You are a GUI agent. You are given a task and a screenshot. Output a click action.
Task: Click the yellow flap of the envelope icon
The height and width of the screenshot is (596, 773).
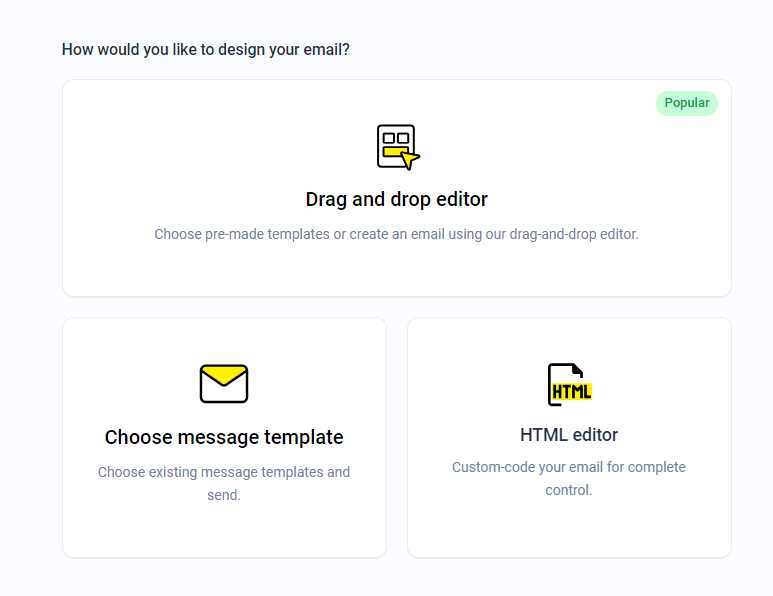(x=224, y=376)
